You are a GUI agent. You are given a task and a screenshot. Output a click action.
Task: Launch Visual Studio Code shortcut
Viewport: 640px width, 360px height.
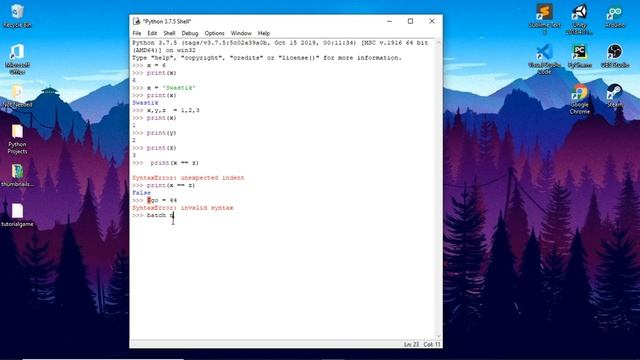544,58
